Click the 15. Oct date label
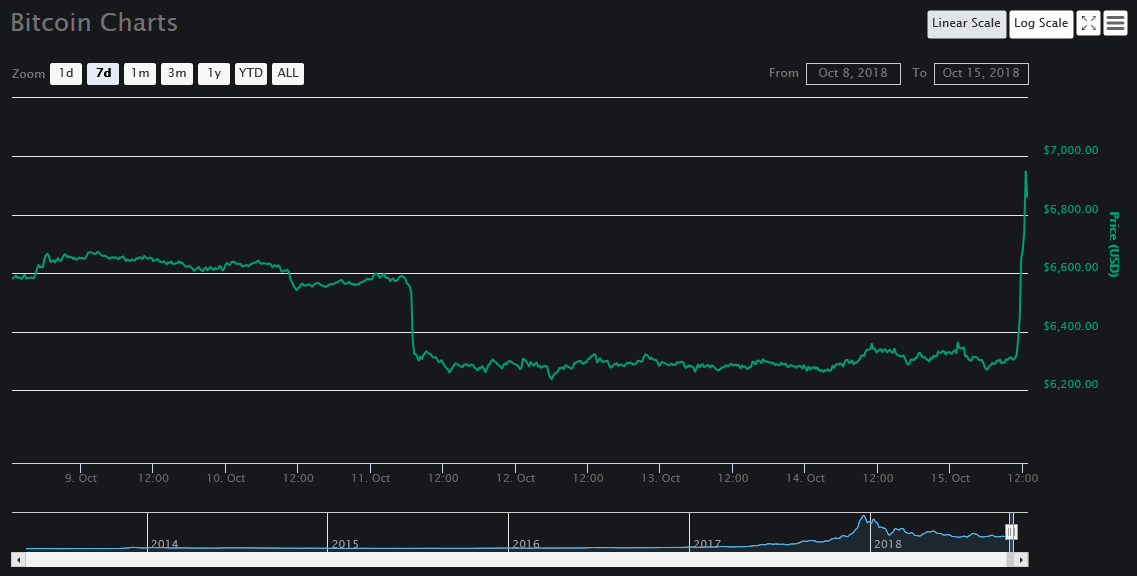 (x=951, y=478)
